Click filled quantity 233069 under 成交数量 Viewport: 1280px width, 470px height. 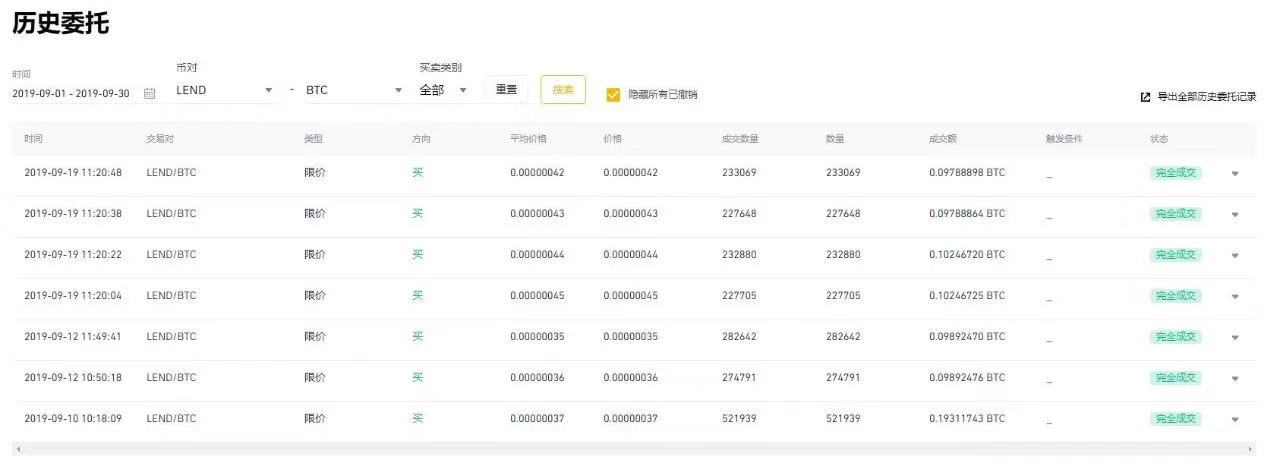click(x=739, y=173)
